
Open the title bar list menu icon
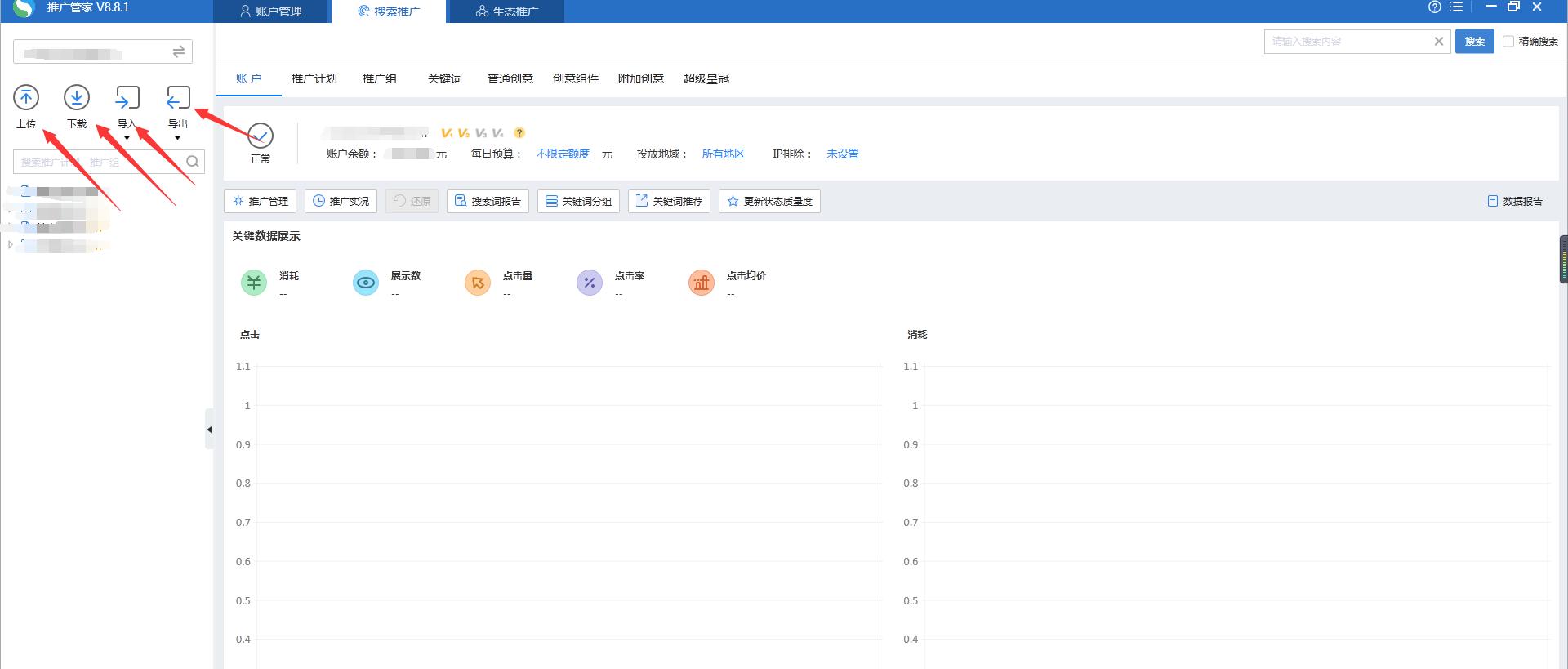pos(1456,7)
